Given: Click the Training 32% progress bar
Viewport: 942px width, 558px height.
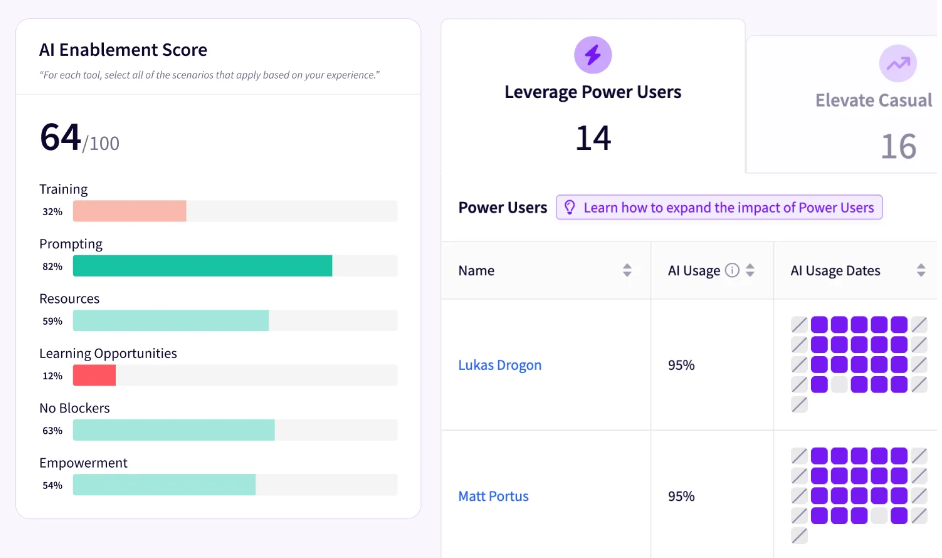Looking at the screenshot, I should pos(235,211).
